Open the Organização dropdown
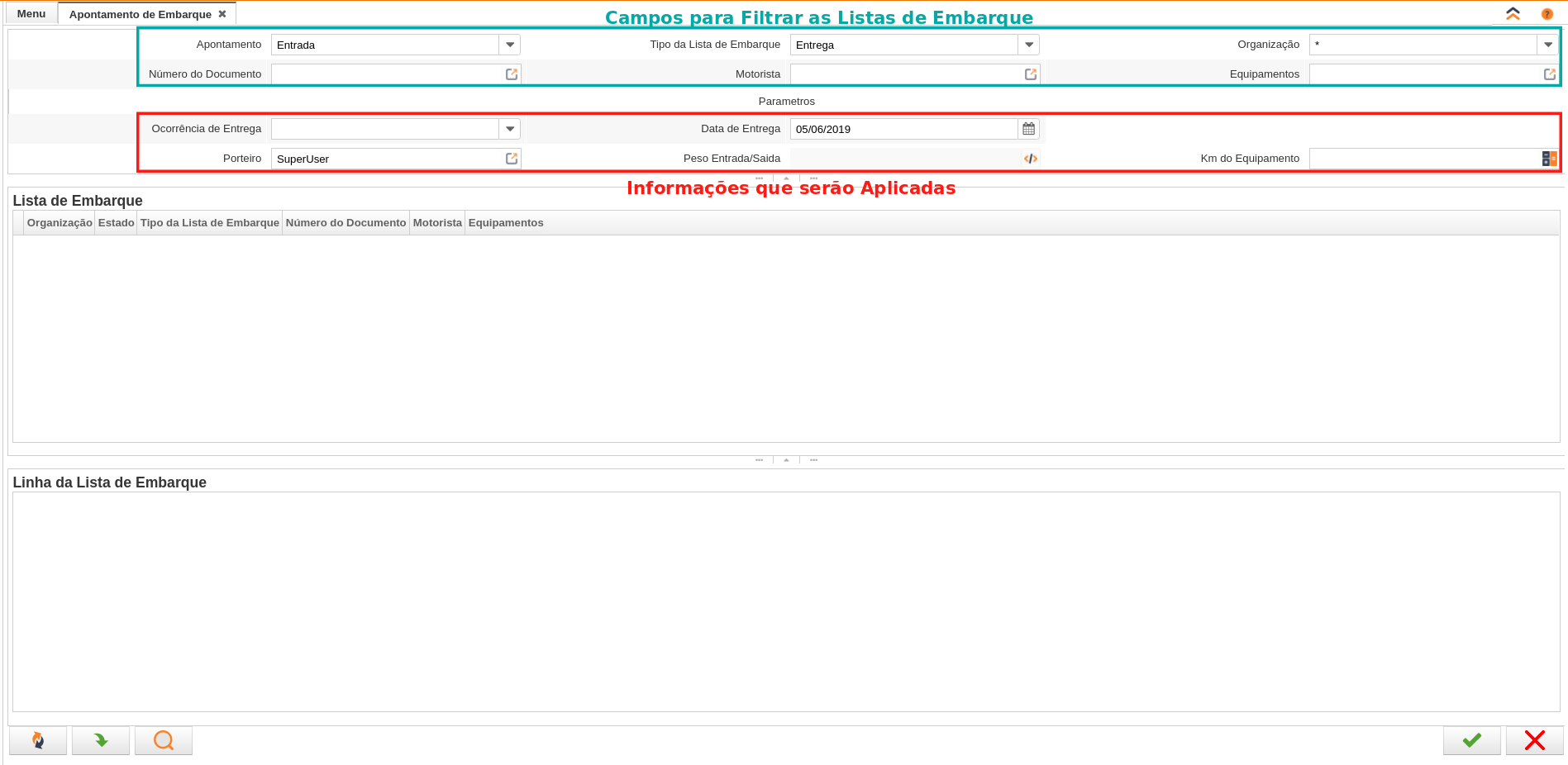The image size is (1568, 765). [x=1548, y=45]
